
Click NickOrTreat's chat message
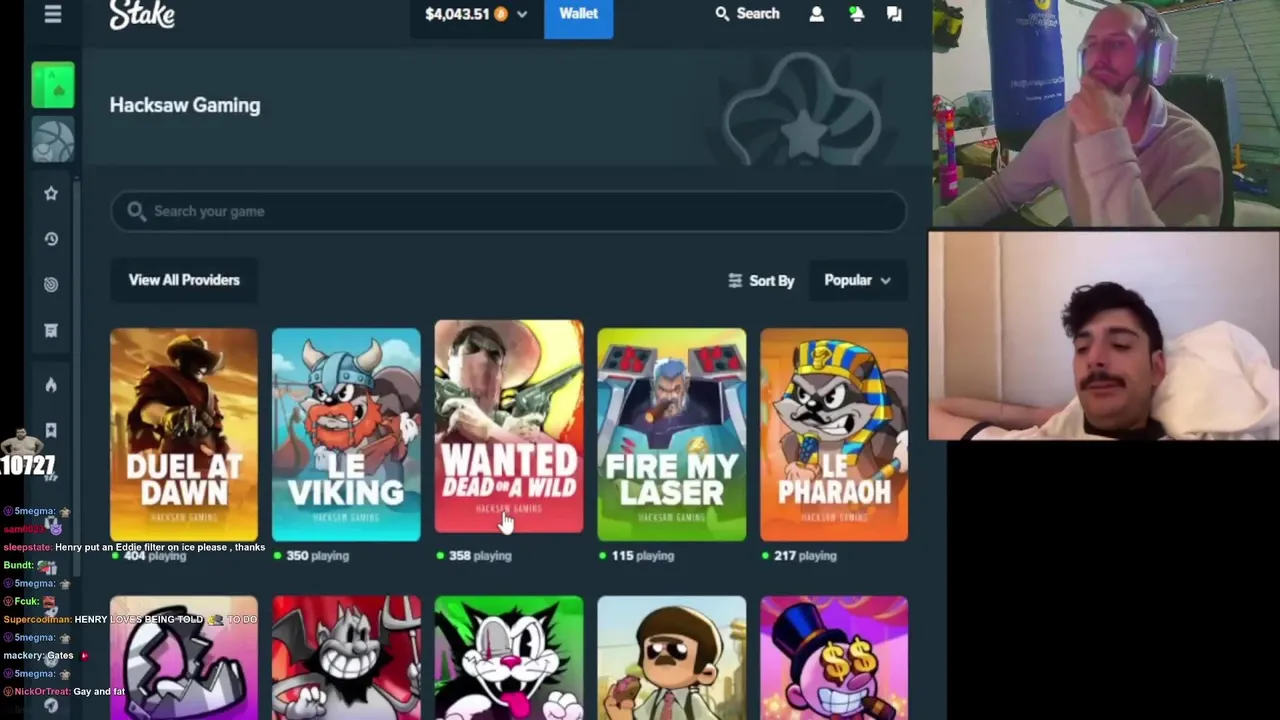(x=64, y=691)
